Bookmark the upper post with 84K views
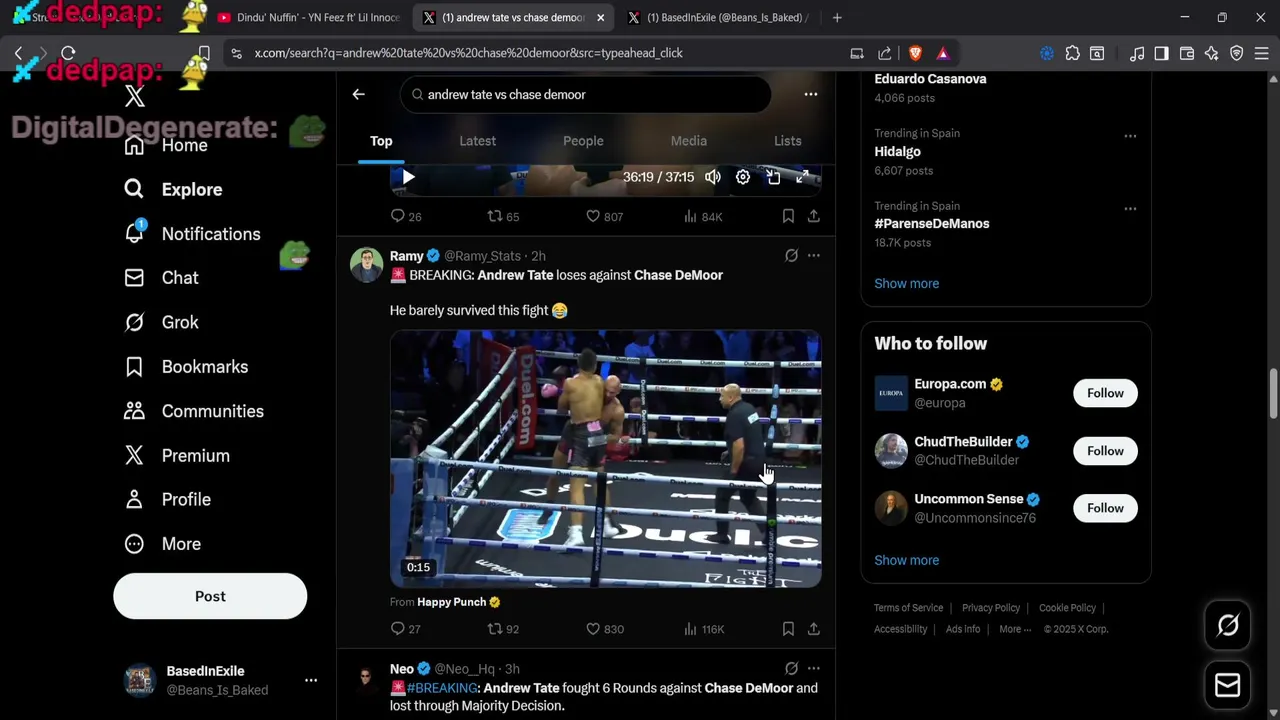This screenshot has height=720, width=1280. [788, 216]
